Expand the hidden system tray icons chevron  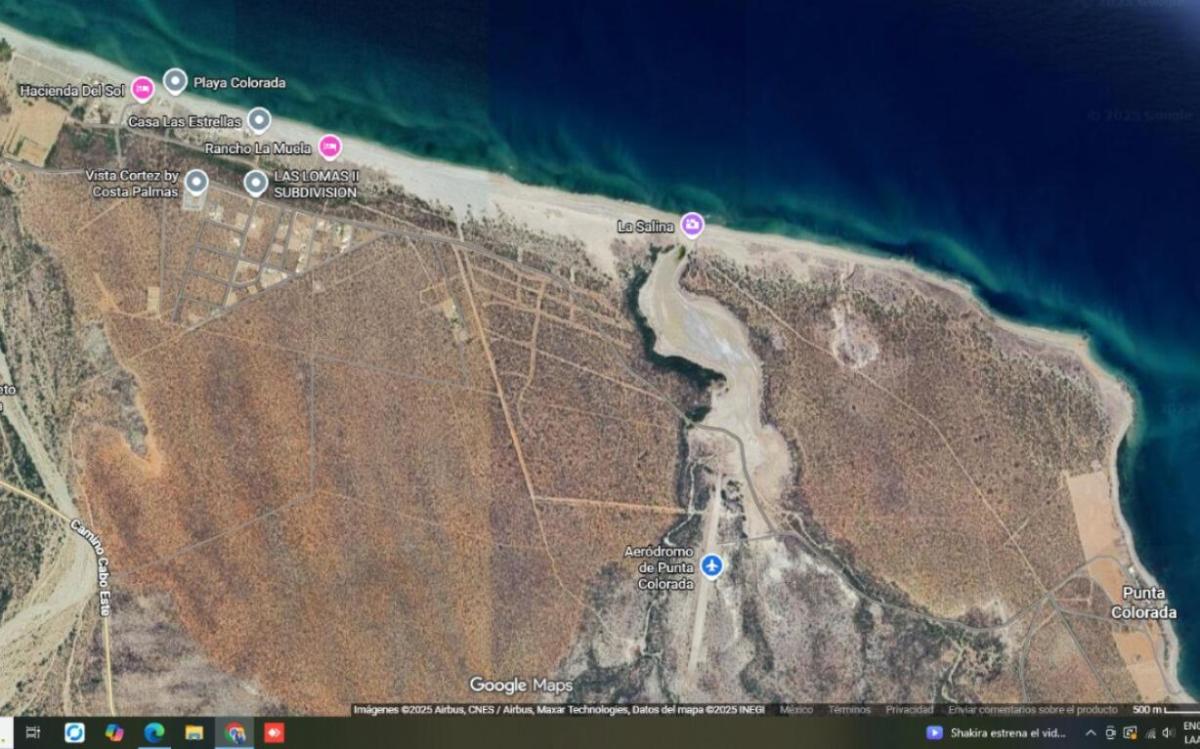coord(1090,733)
